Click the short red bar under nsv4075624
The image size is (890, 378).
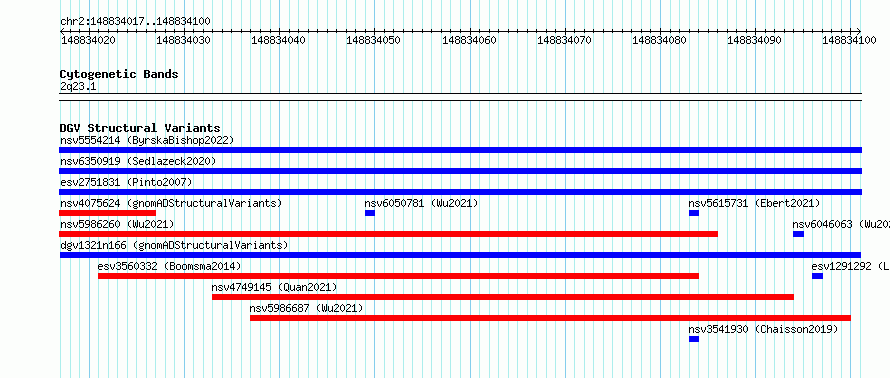click(x=107, y=213)
